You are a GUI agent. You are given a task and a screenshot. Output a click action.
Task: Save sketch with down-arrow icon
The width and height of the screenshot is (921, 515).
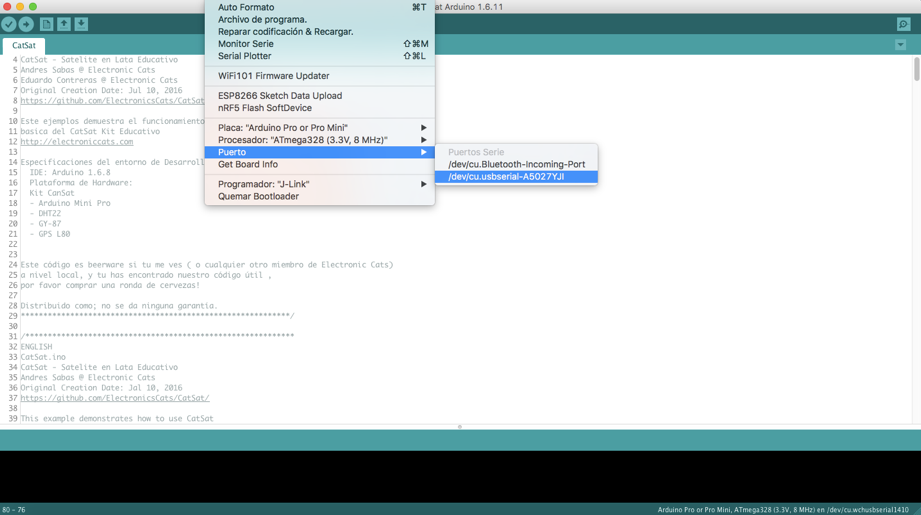click(x=81, y=24)
